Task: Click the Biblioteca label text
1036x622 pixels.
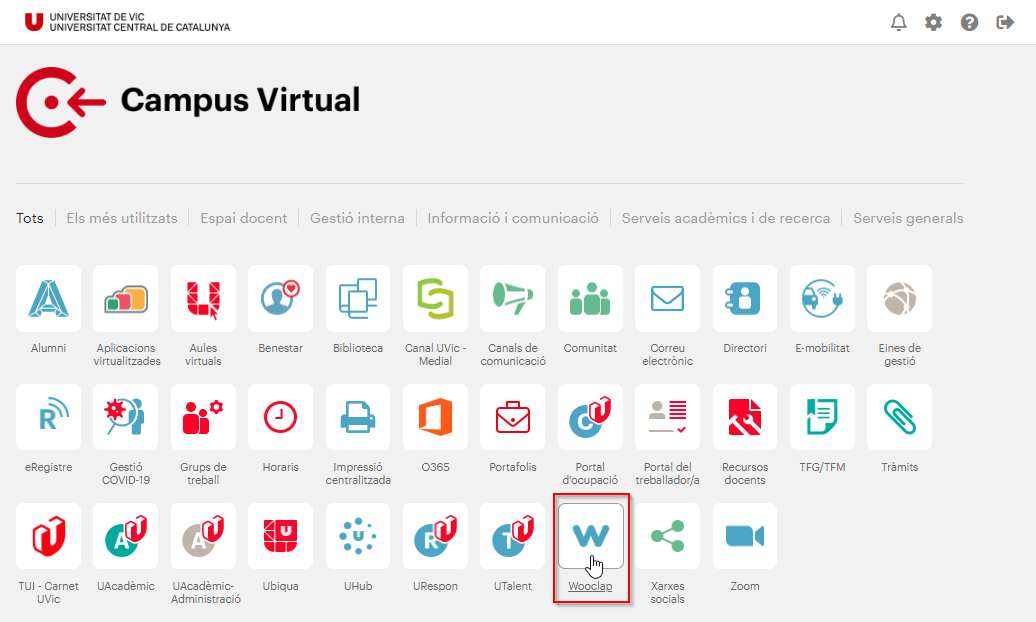Action: (358, 348)
